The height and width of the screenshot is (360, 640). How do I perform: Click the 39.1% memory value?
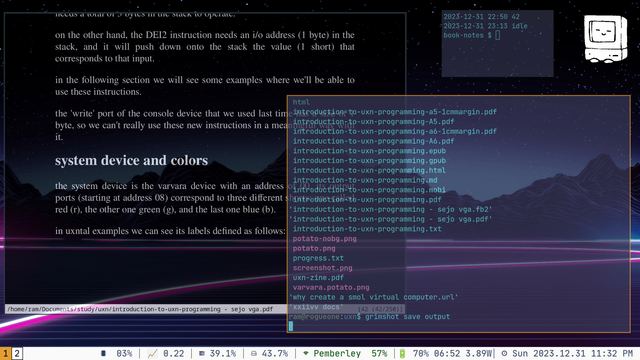click(x=223, y=353)
